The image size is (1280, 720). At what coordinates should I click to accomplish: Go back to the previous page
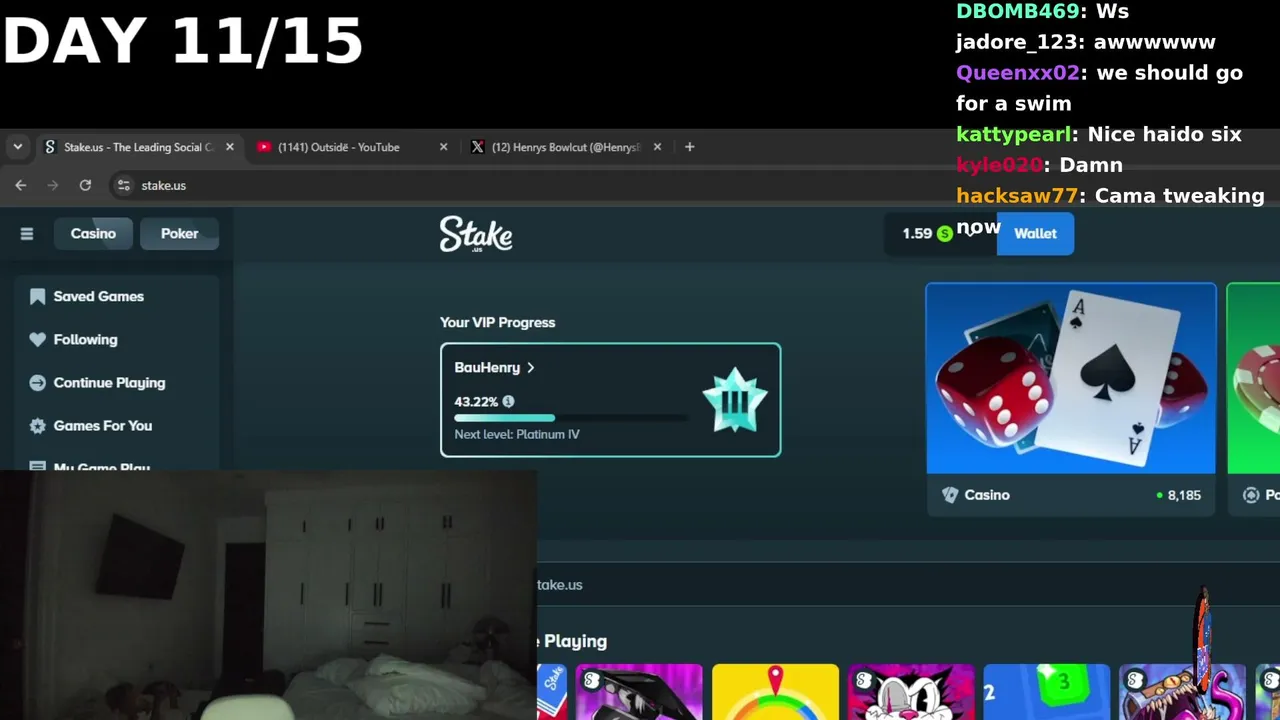(21, 185)
